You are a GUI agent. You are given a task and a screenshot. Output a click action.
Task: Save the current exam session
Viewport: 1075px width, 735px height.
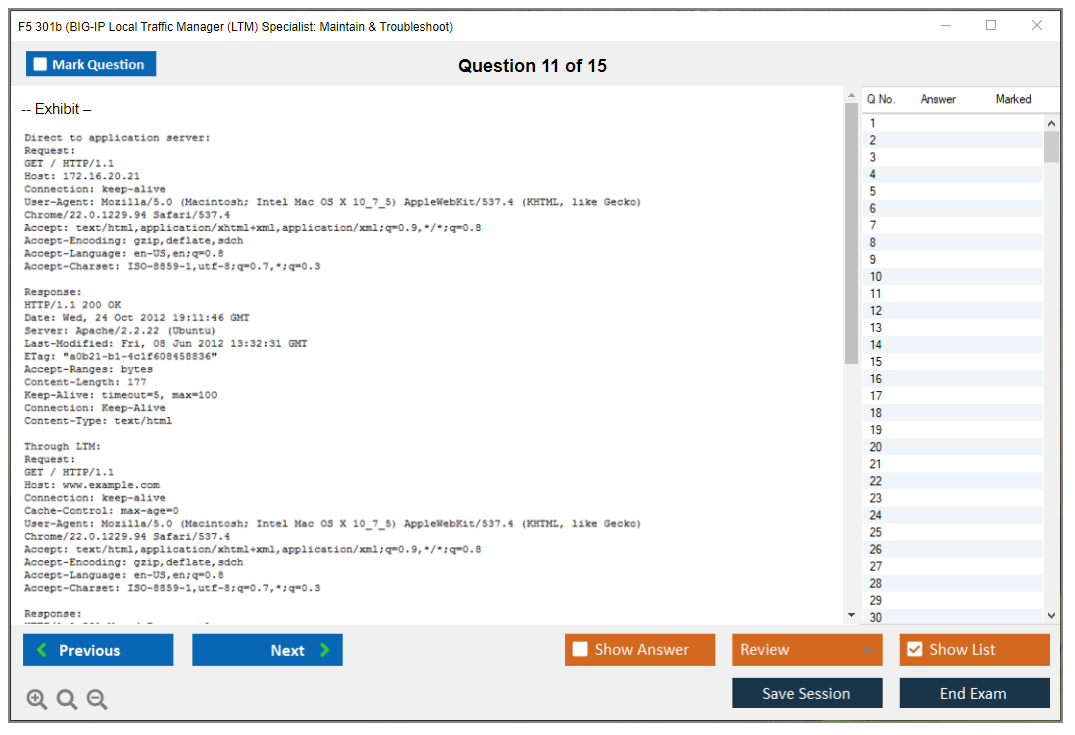tap(807, 693)
